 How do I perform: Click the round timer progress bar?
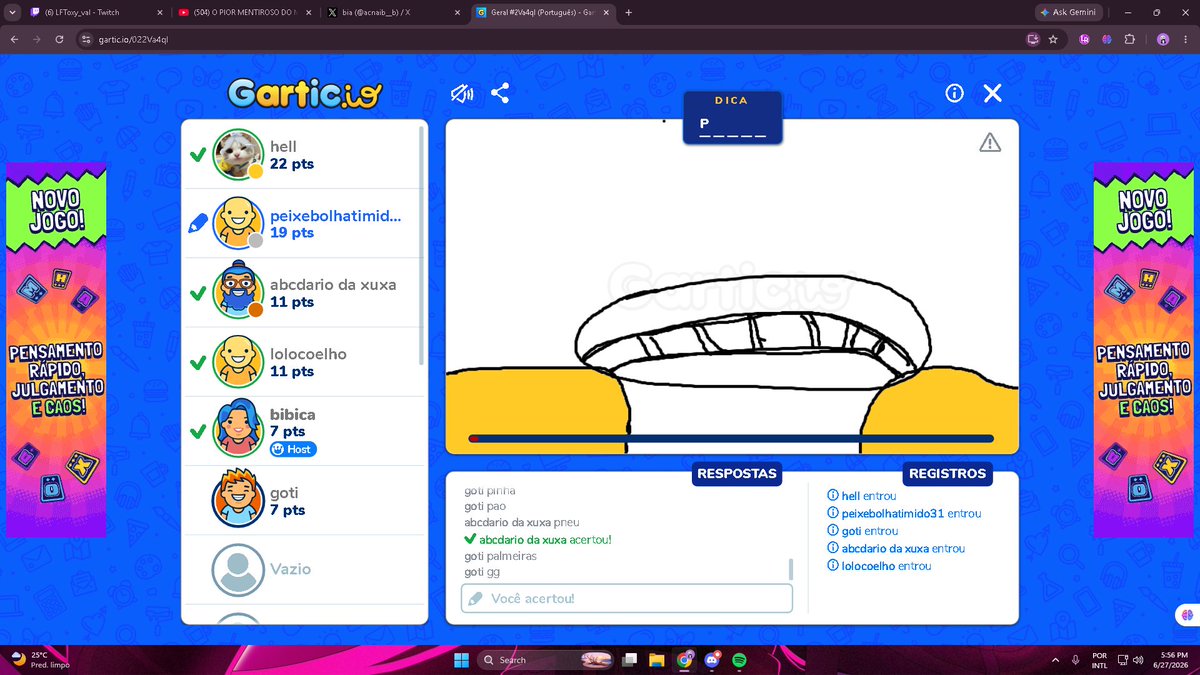[731, 438]
